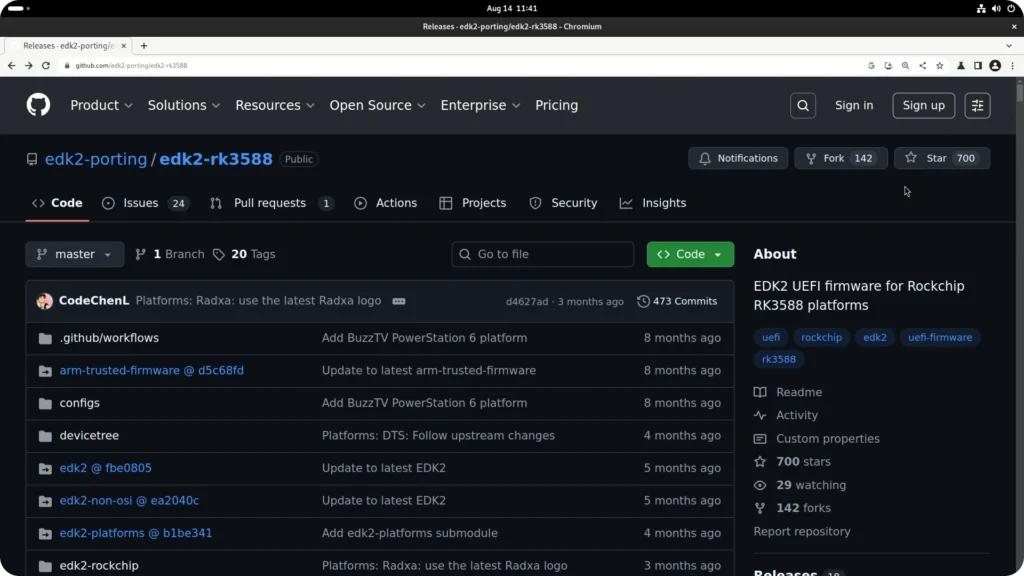
Task: Open the browser zoom magnifier icon
Action: [x=905, y=65]
